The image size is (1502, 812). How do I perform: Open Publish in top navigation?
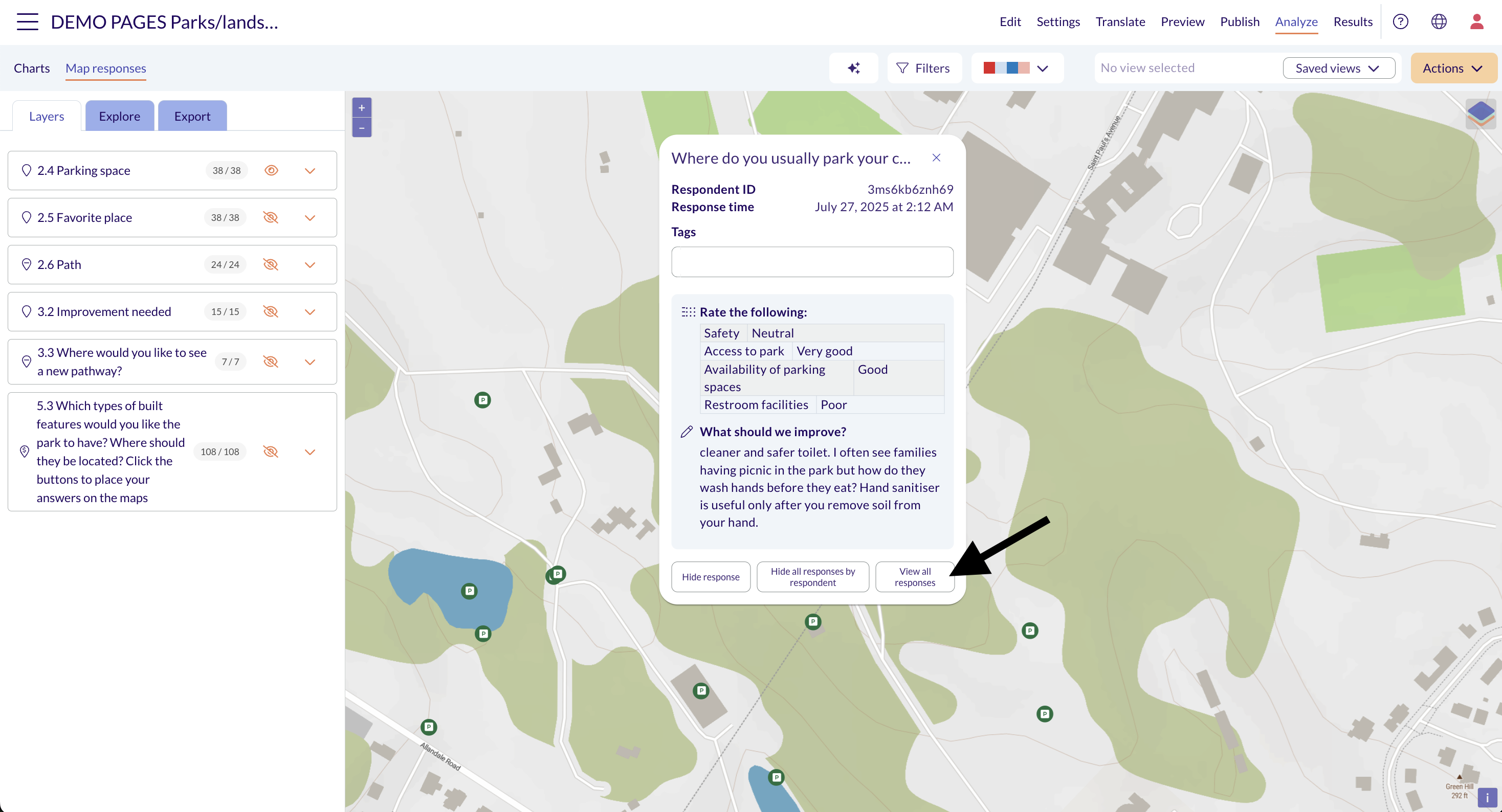[x=1240, y=22]
